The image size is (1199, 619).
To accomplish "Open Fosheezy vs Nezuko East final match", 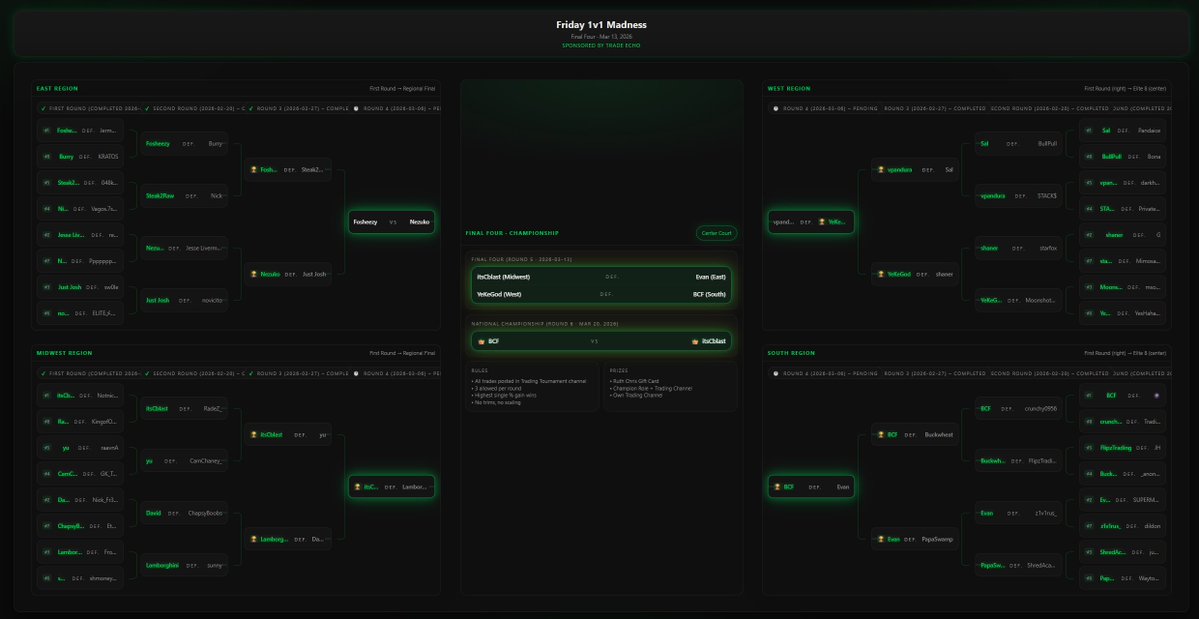I will pos(392,222).
